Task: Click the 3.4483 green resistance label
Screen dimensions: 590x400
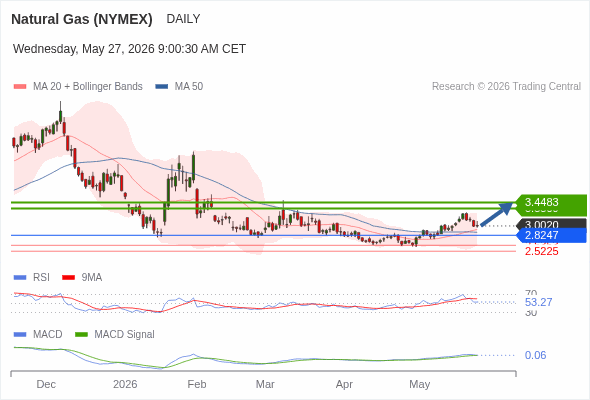Action: (x=551, y=202)
